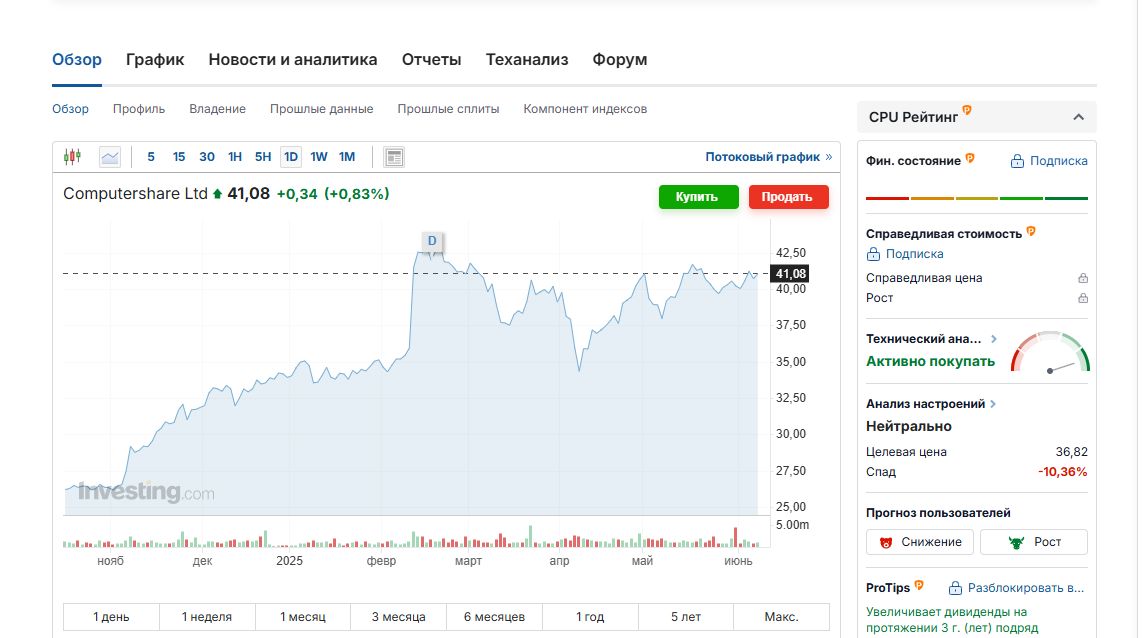Select the 15 minute chart interval

tap(179, 157)
